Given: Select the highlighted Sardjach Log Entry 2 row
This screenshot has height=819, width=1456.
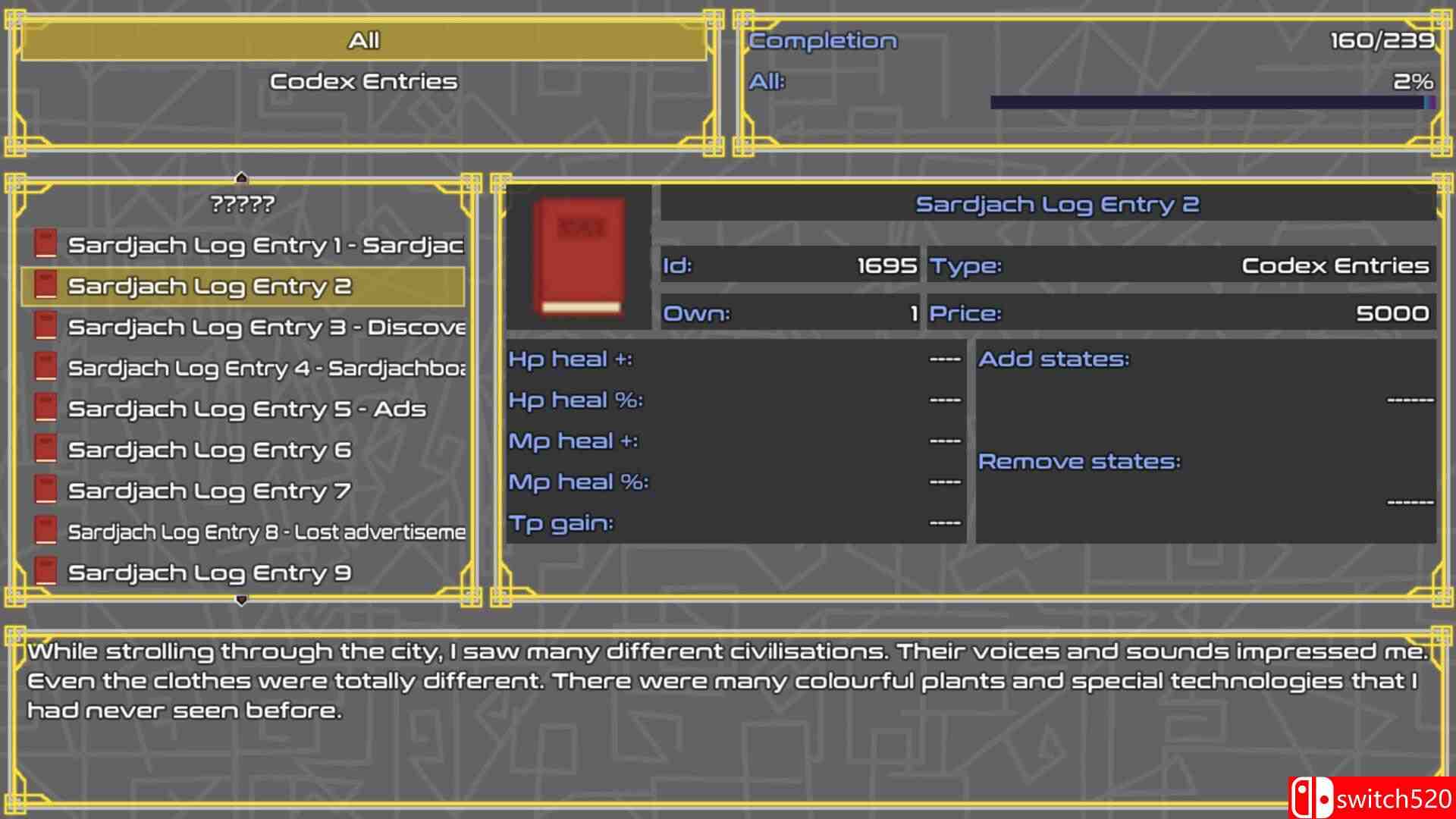Looking at the screenshot, I should click(x=243, y=287).
